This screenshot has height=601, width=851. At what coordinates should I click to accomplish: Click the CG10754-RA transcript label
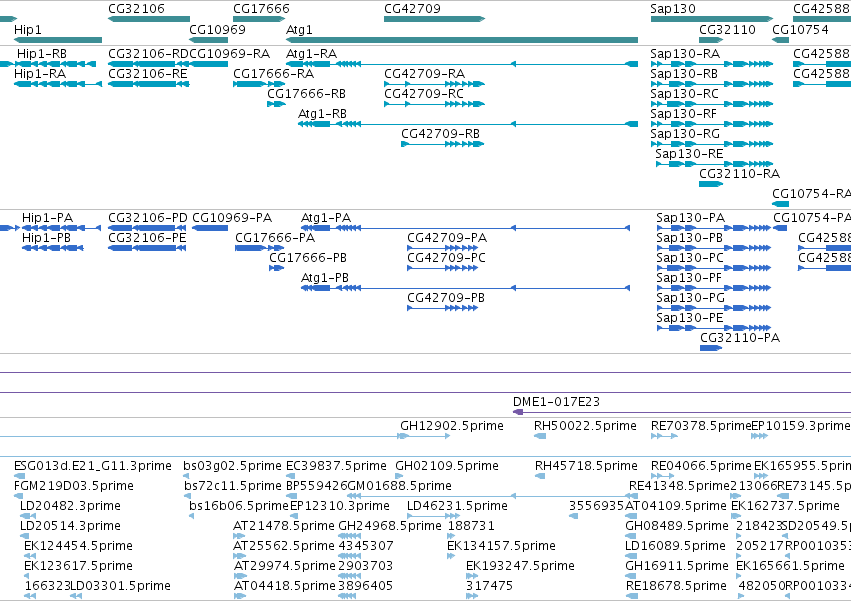pyautogui.click(x=811, y=193)
